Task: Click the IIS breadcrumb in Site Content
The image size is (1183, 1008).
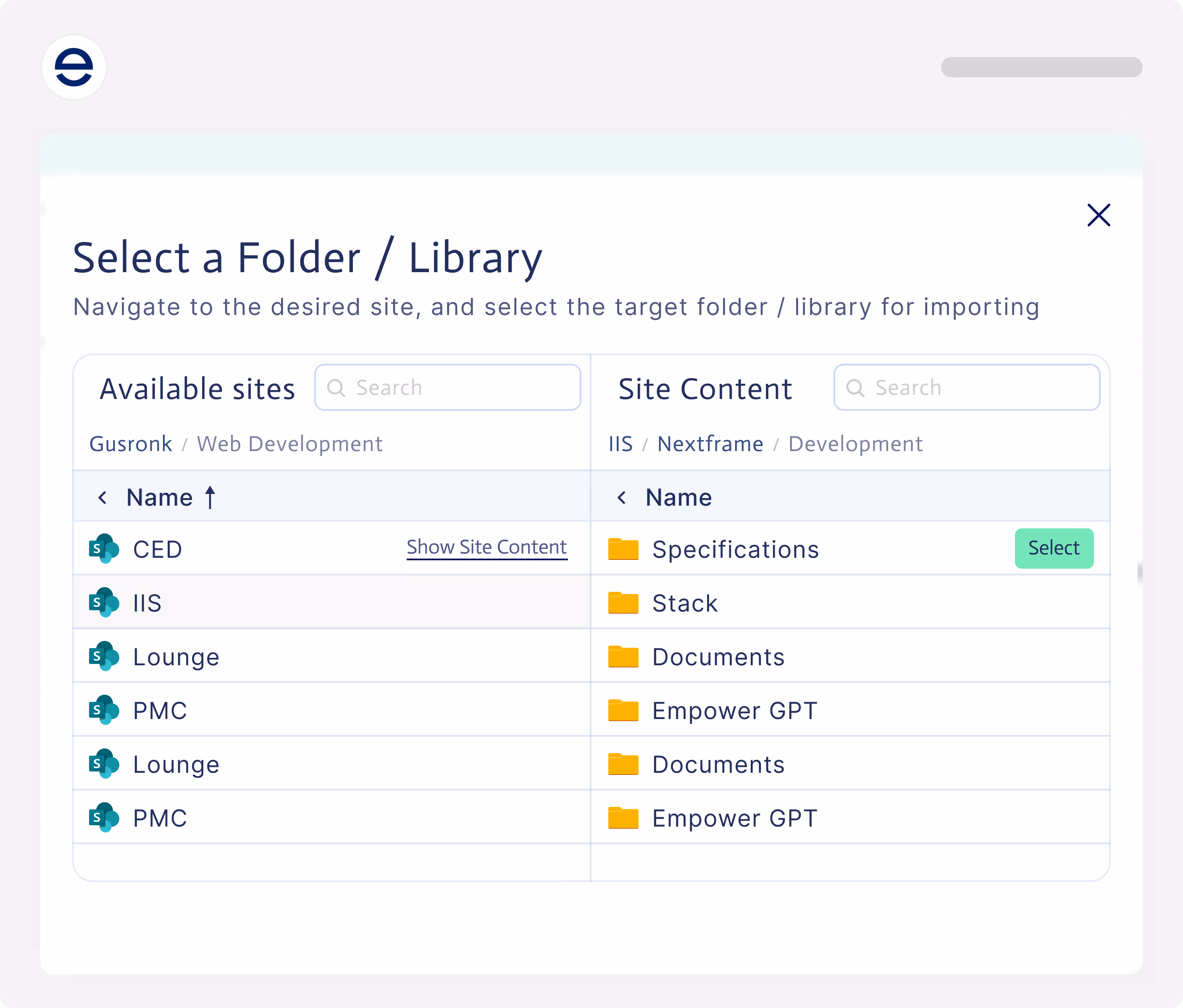Action: (x=620, y=444)
